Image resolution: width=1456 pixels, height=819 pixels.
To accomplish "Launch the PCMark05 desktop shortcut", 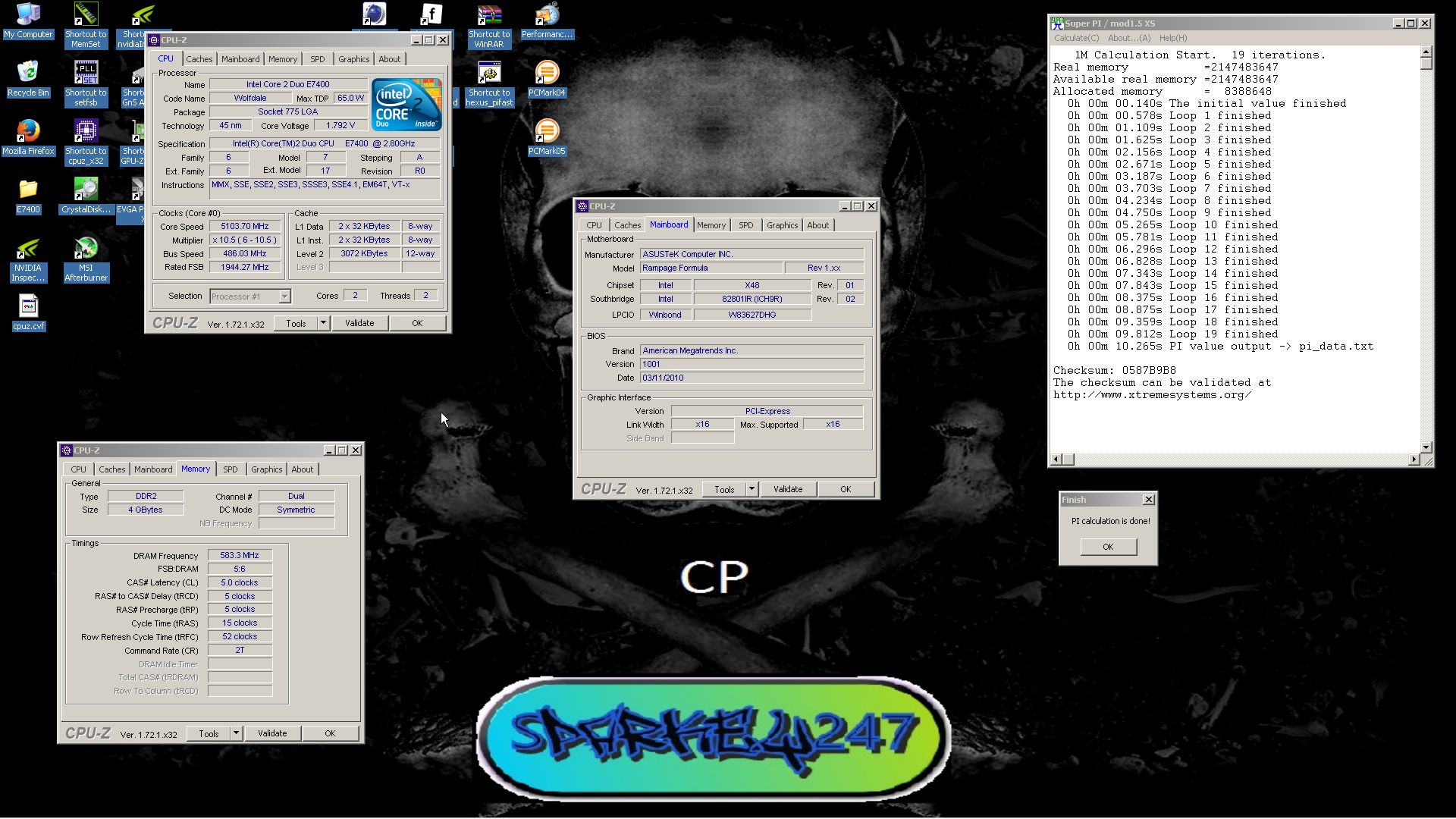I will click(547, 137).
